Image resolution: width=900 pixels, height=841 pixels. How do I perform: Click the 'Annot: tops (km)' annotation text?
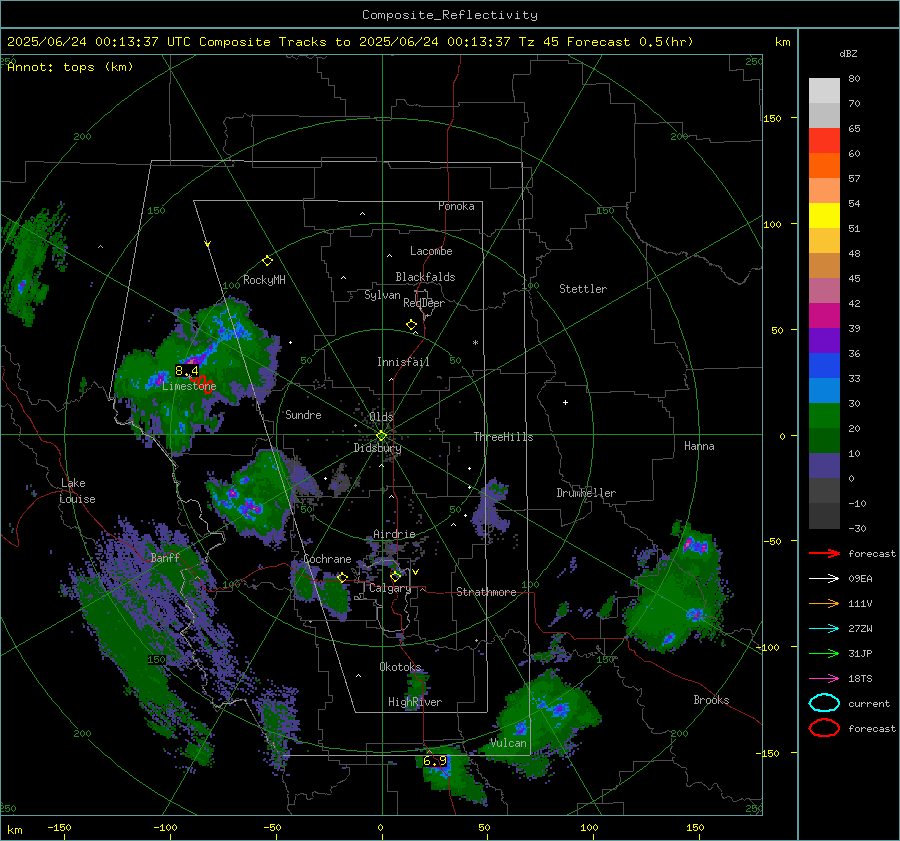click(70, 67)
